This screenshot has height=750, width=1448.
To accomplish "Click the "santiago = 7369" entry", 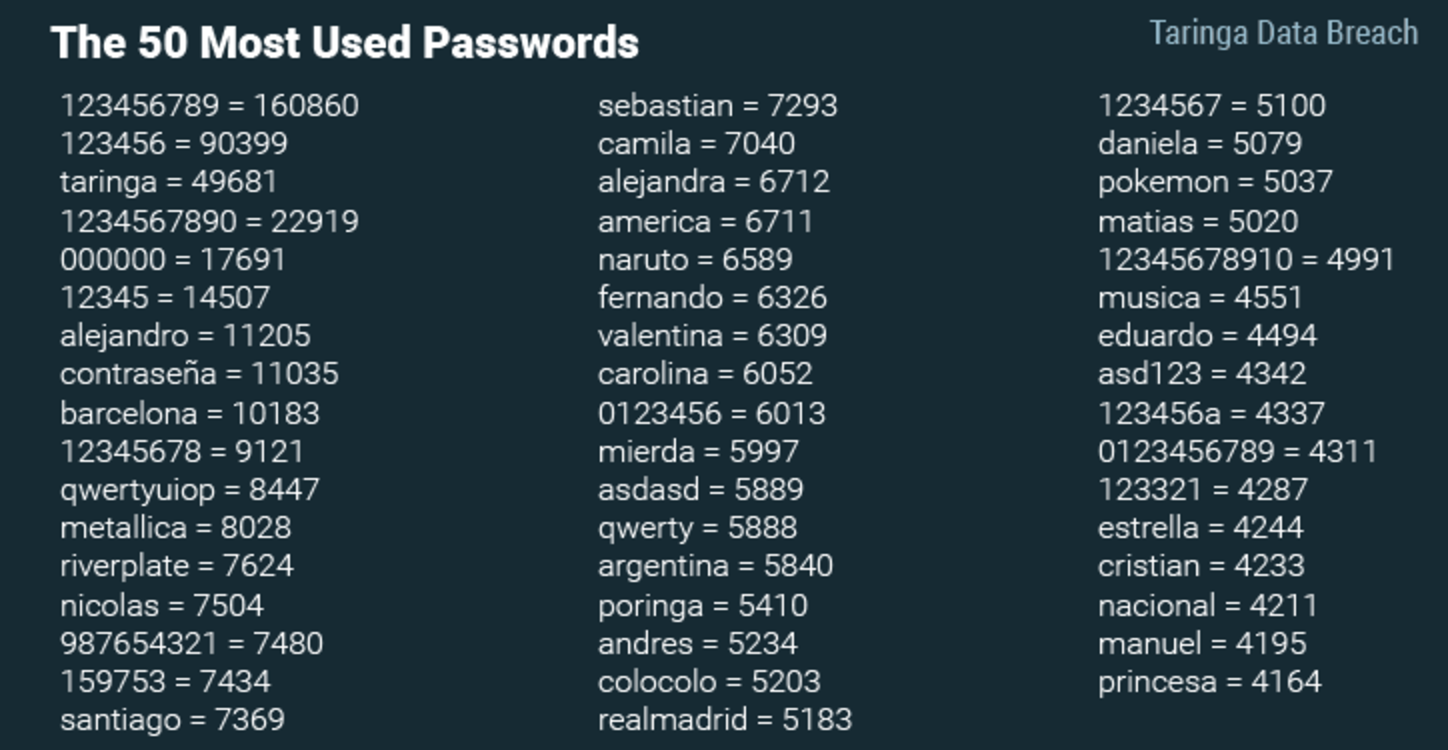I will coord(172,719).
